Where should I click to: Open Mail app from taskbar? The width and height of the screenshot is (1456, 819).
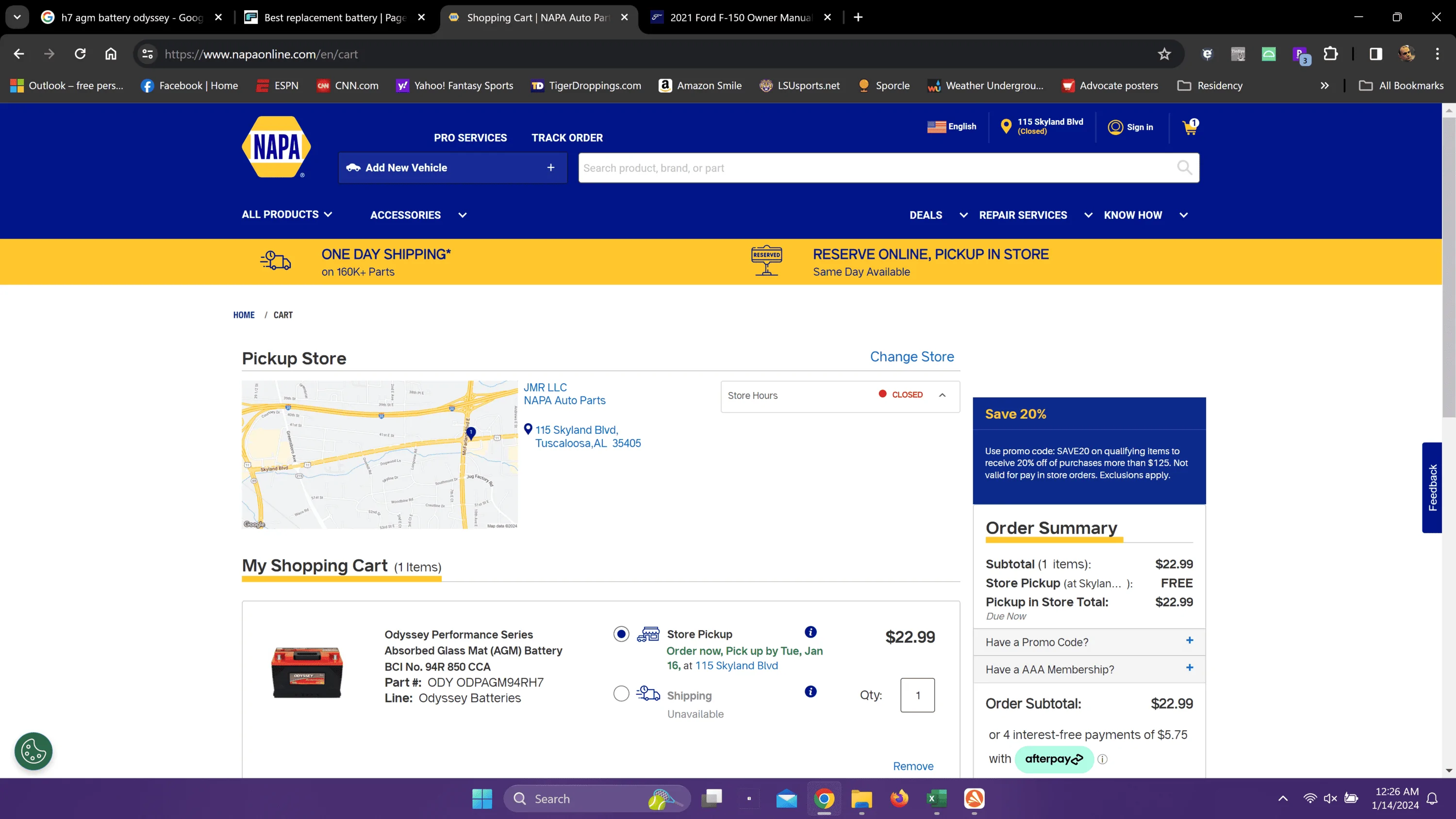786,799
